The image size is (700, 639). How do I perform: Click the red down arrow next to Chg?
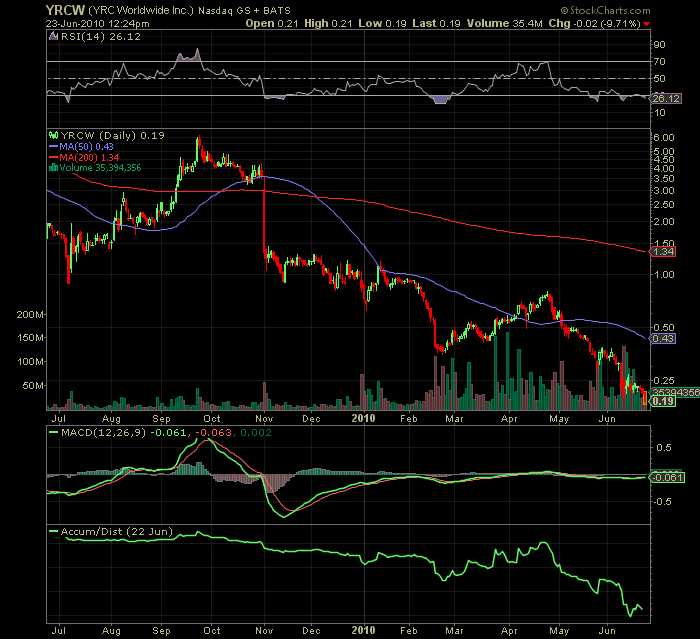[x=647, y=24]
